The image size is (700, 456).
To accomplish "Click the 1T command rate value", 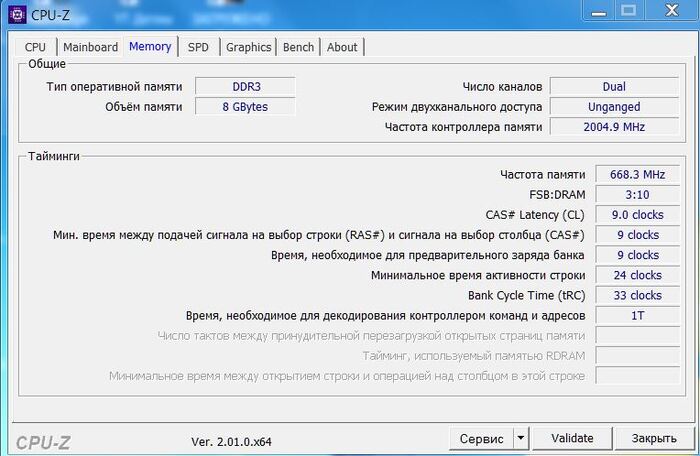I will click(638, 316).
